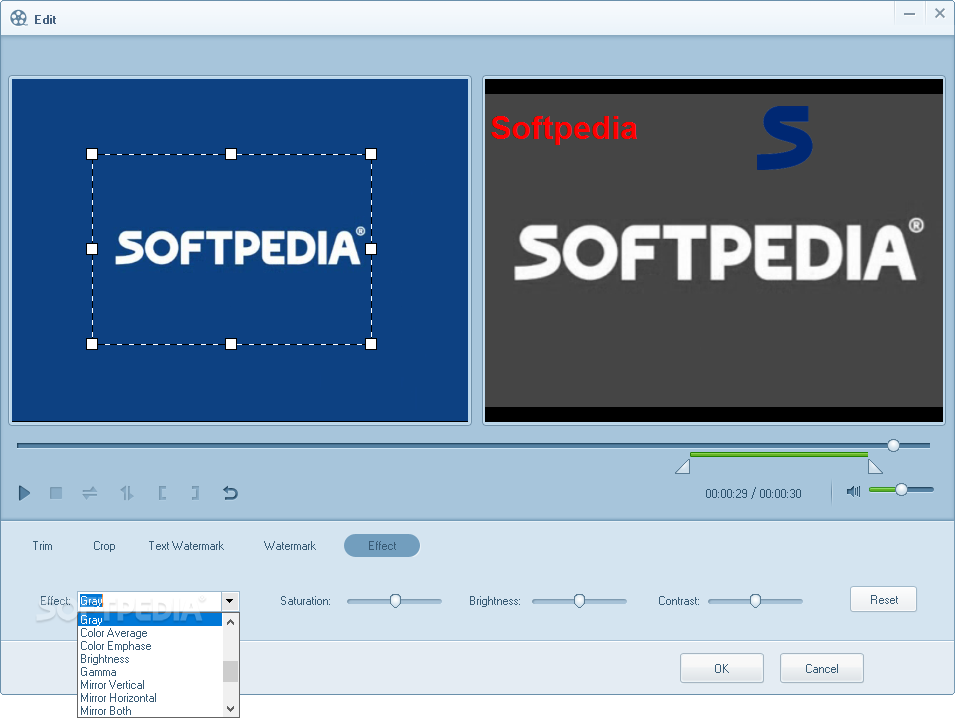The image size is (955, 718).
Task: Adjust the volume slider
Action: coord(901,489)
